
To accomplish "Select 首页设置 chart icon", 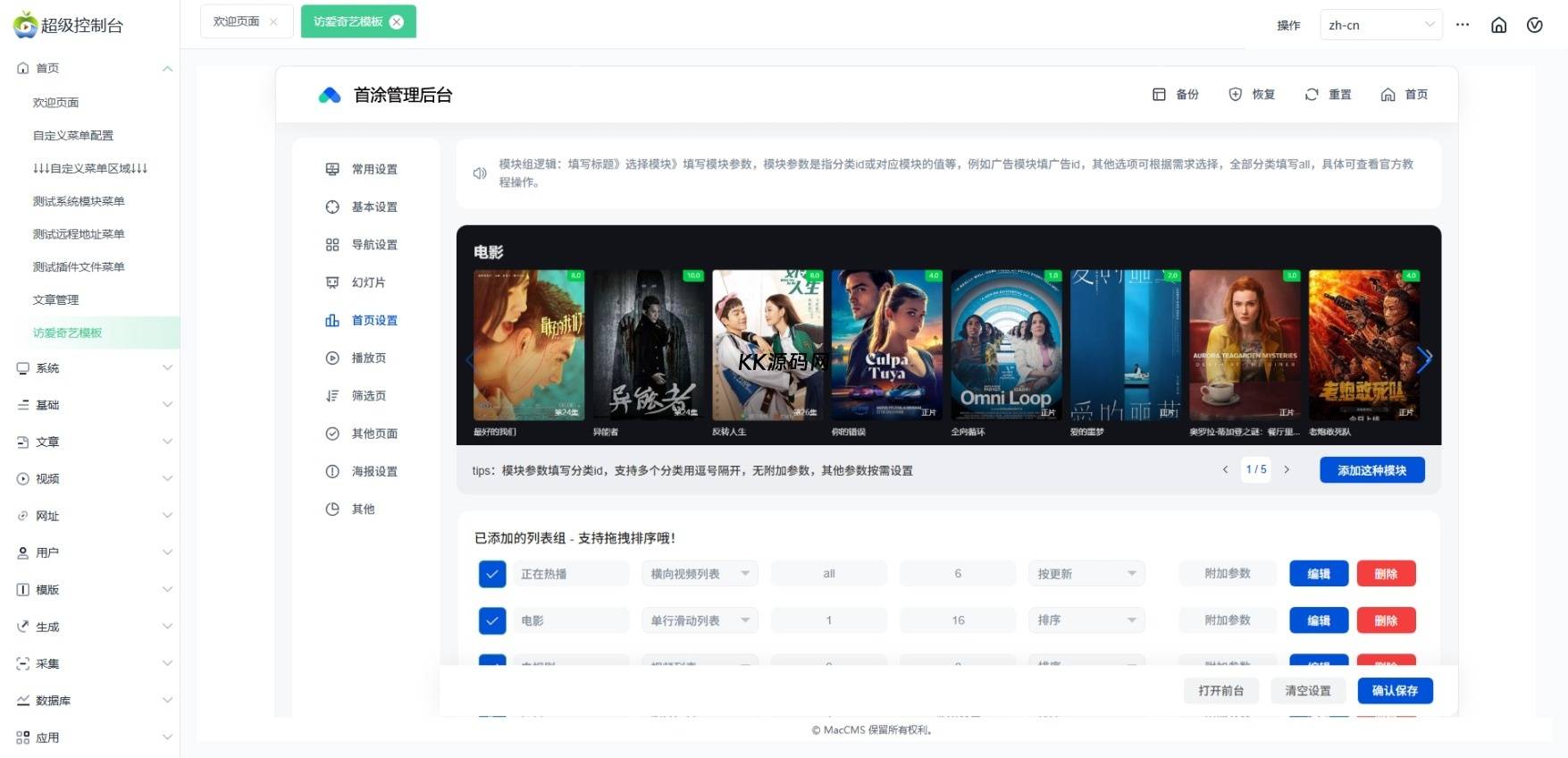I will 332,320.
